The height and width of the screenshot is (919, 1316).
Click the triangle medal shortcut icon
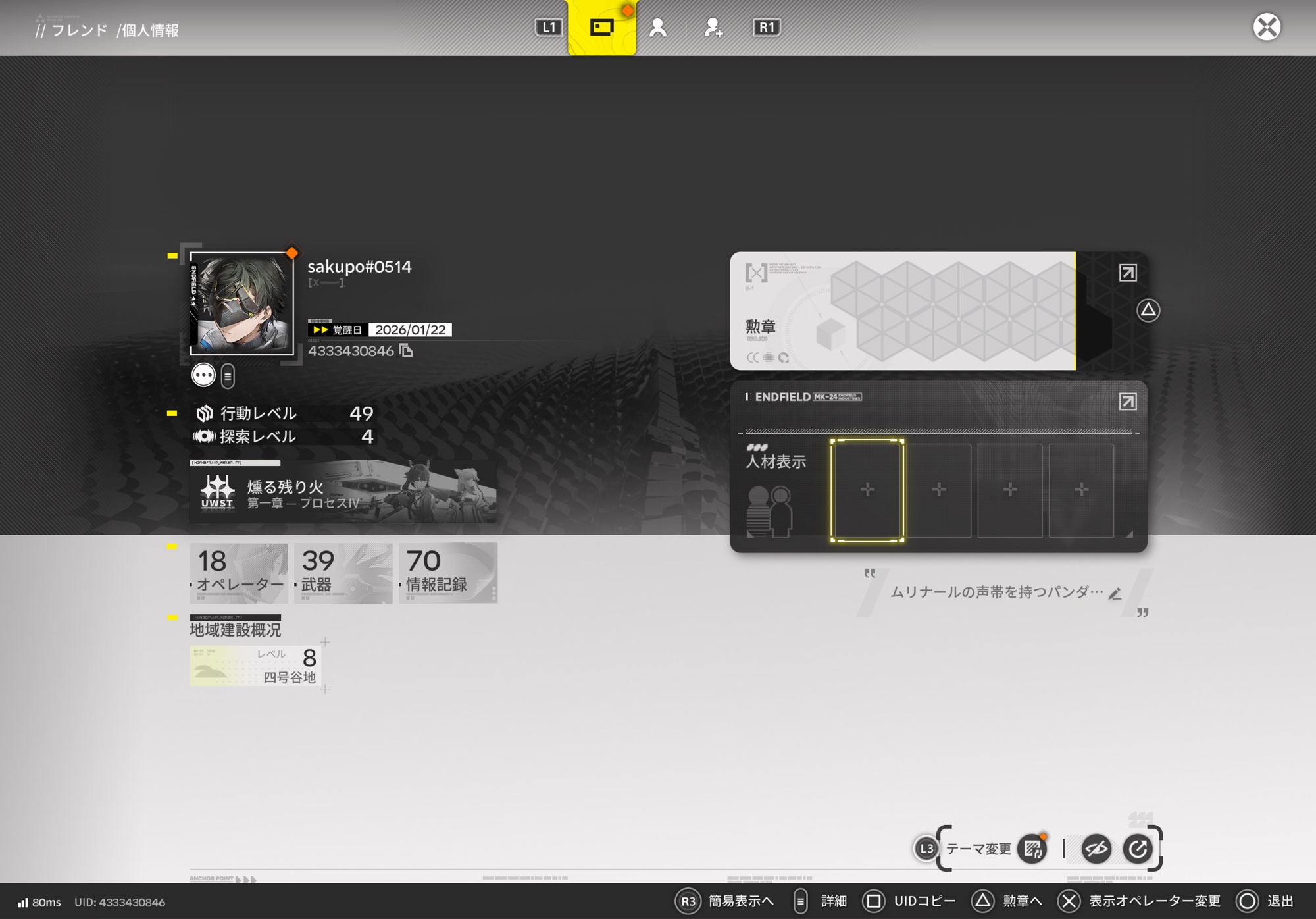tap(1148, 310)
